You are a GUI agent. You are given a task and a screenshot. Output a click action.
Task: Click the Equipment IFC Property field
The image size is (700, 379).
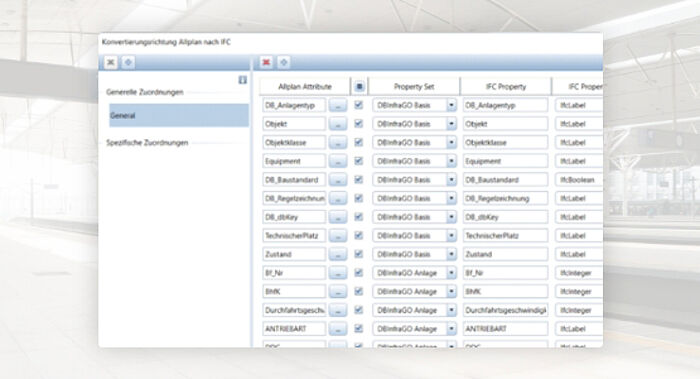coord(505,161)
